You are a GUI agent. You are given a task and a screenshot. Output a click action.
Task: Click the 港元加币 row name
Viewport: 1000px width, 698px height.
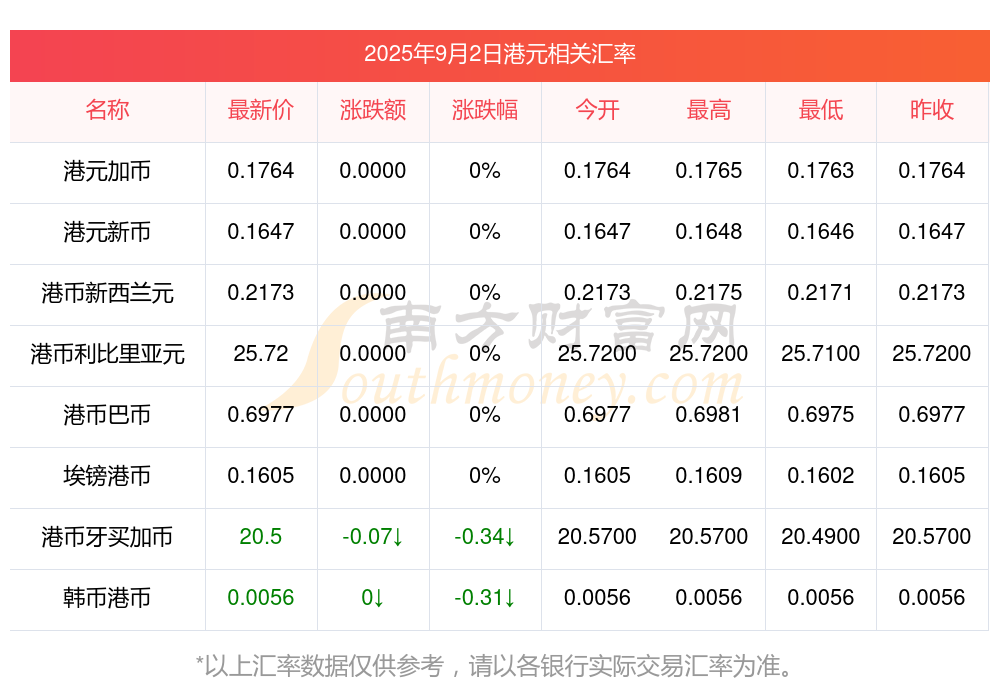tap(107, 171)
